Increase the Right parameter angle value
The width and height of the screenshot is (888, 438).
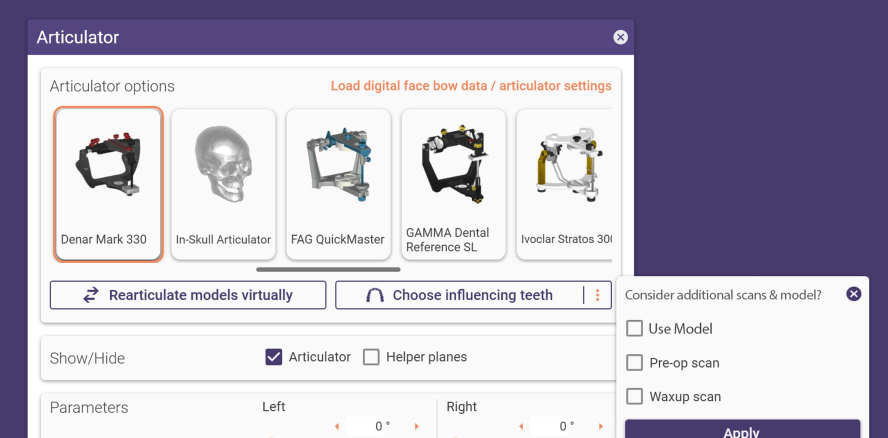tap(601, 427)
